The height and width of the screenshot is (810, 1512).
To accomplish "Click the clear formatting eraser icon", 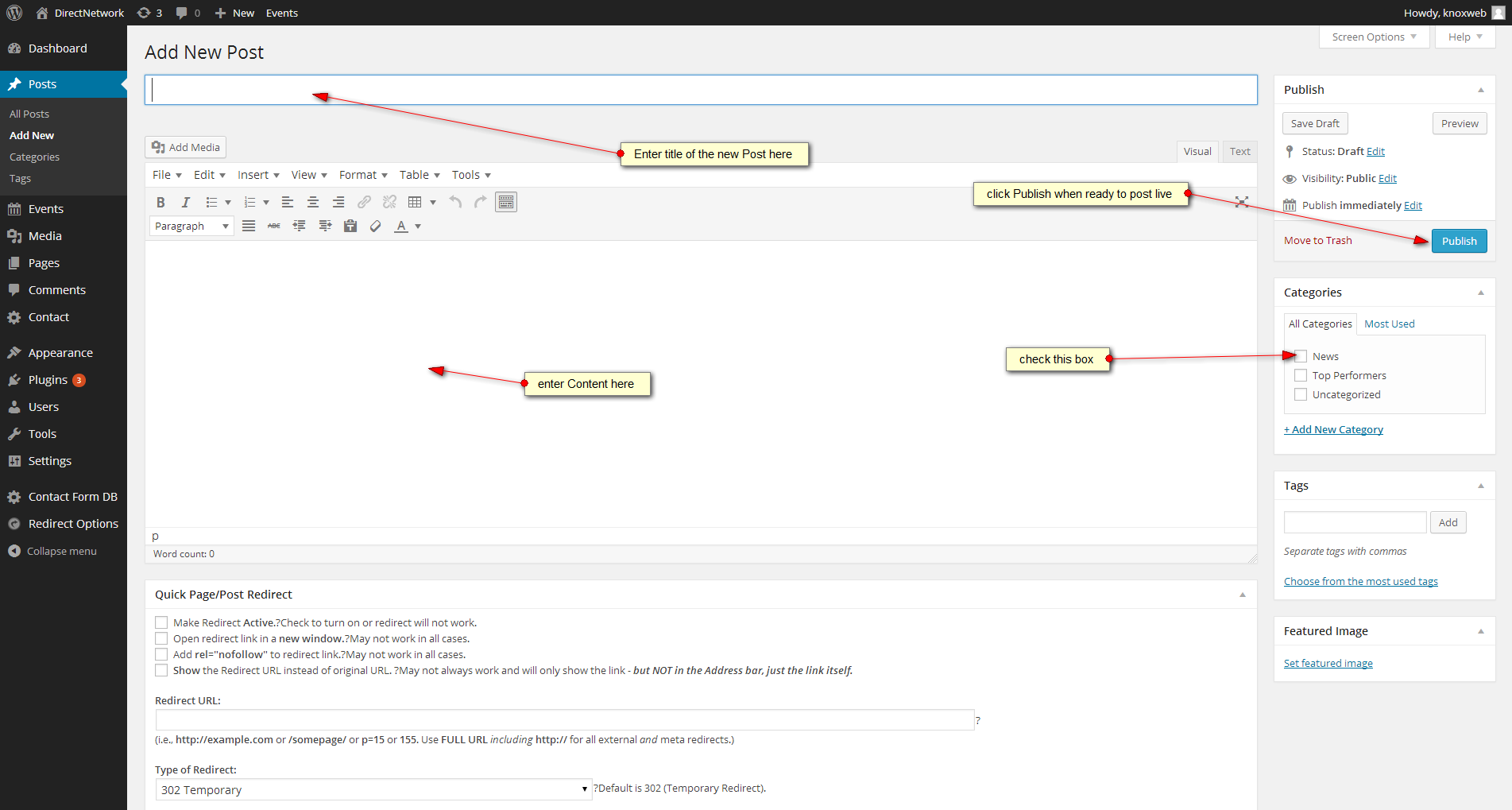I will 376,227.
